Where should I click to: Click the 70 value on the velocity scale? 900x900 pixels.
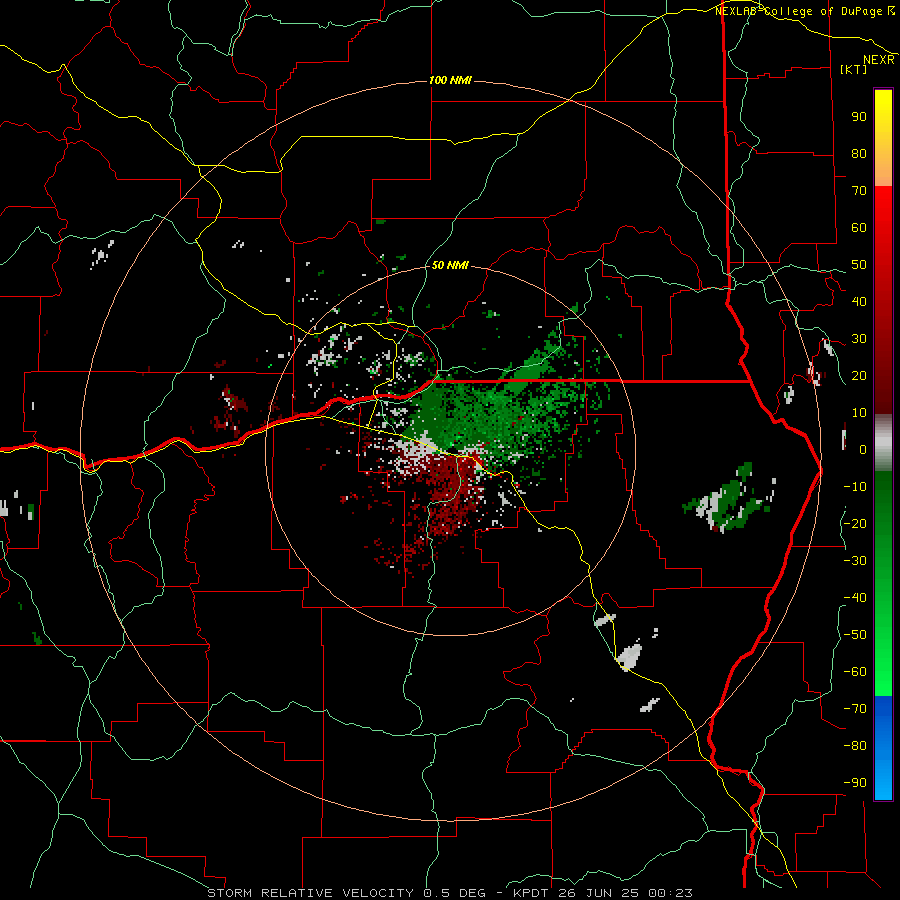[x=859, y=191]
